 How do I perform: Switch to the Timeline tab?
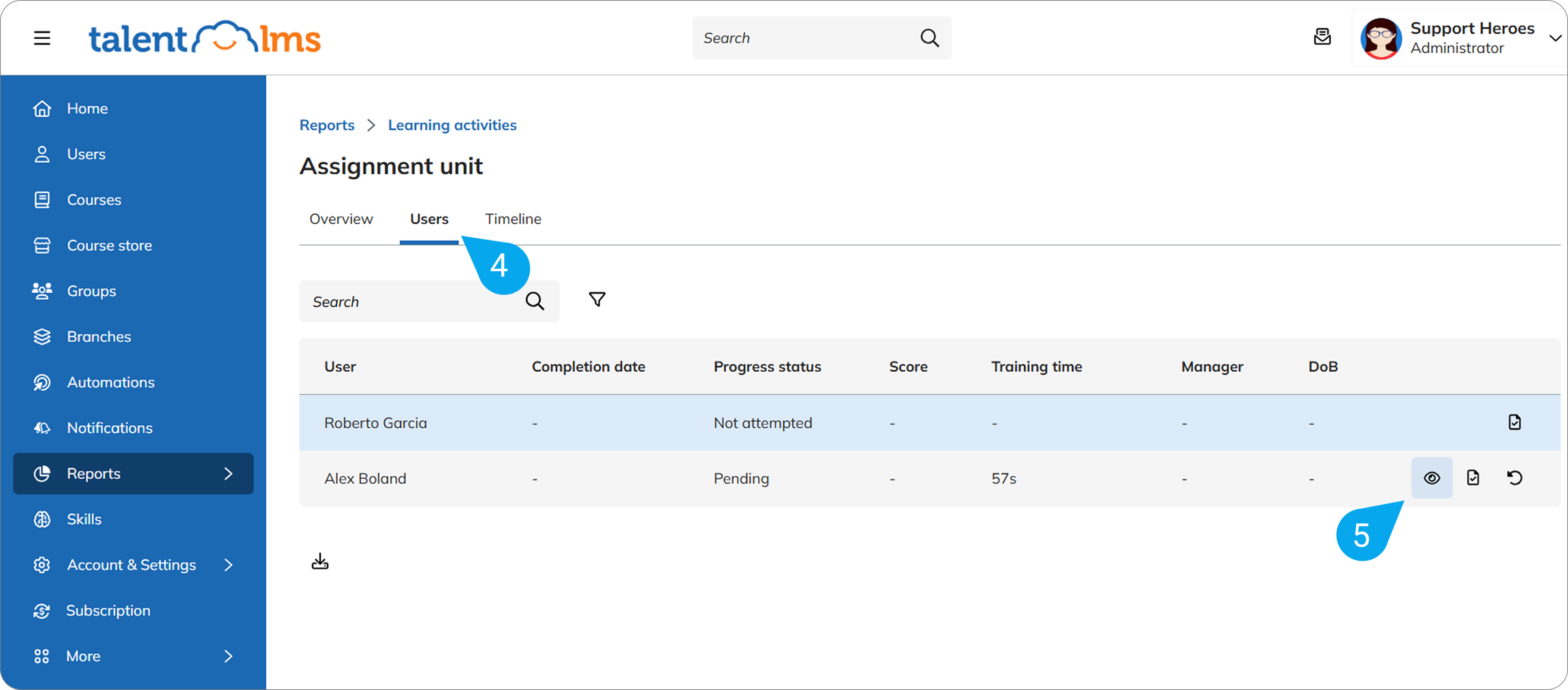[513, 219]
